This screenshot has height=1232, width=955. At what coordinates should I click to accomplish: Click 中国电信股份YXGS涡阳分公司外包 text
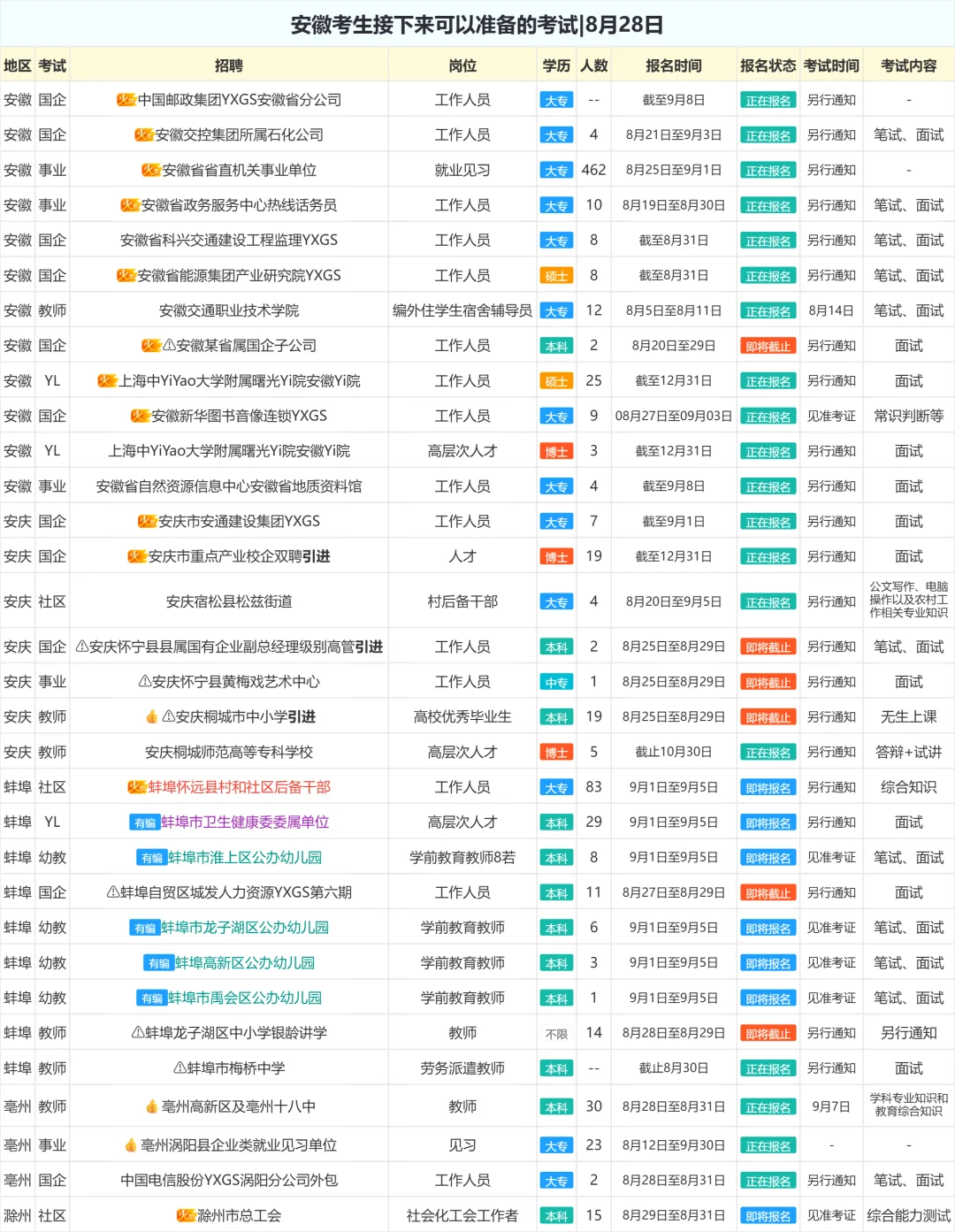(x=229, y=1181)
